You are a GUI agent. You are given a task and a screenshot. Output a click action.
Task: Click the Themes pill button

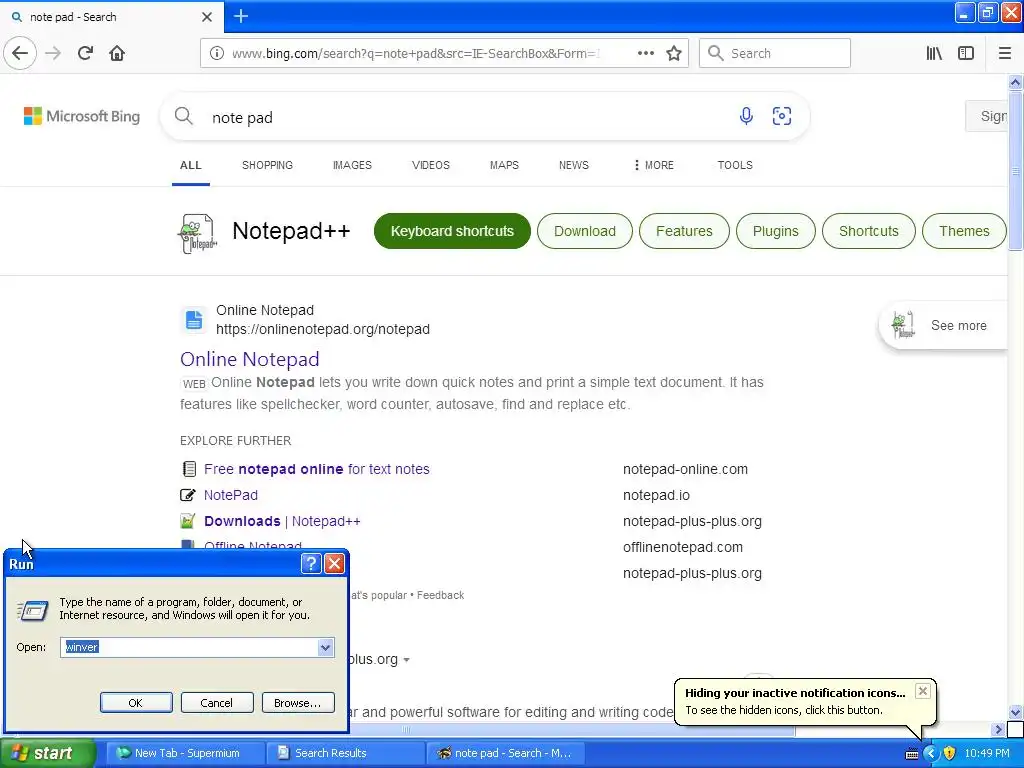(964, 231)
